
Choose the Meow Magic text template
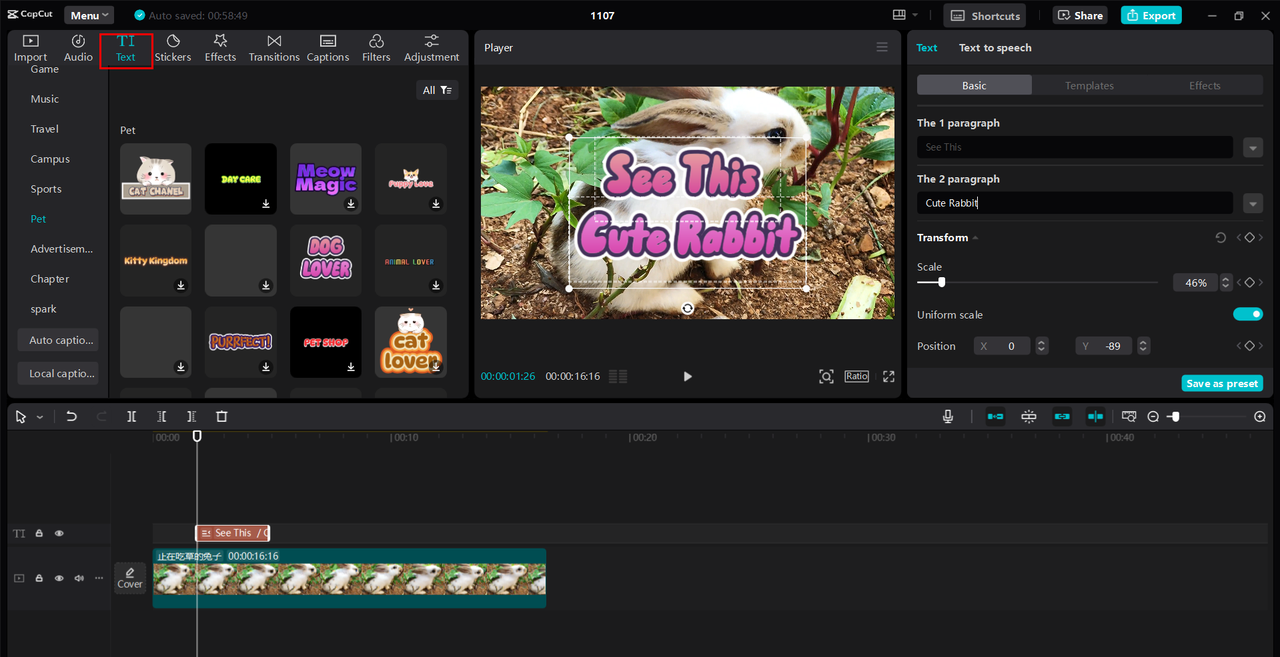(x=326, y=179)
